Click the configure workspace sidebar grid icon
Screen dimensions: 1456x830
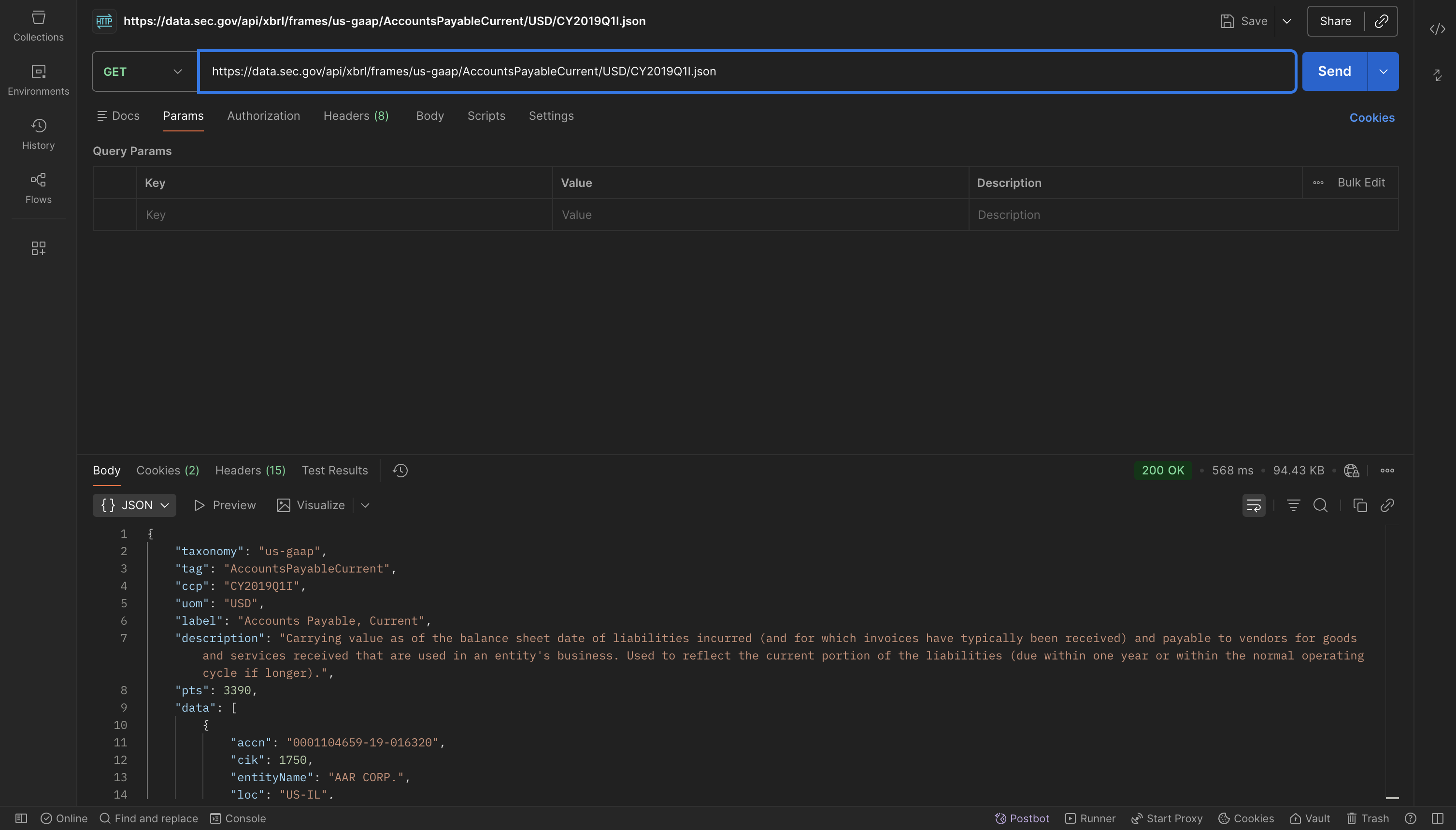coord(38,248)
